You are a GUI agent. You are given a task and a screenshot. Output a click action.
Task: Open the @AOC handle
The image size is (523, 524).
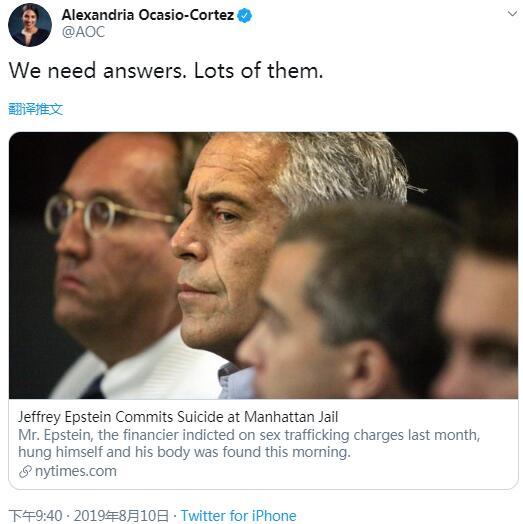83,32
